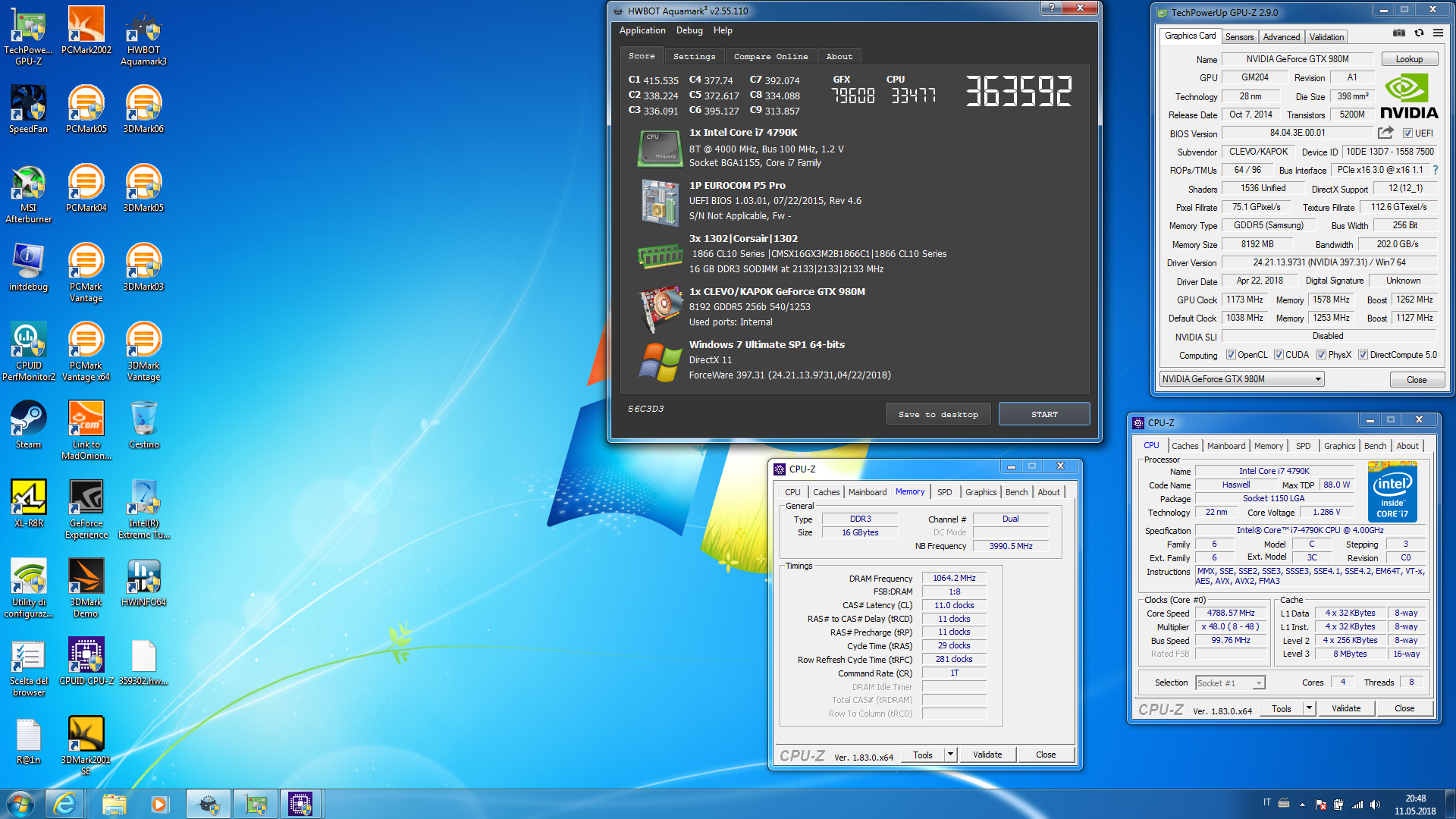
Task: Click Validate in the CPU-Z CPU-tab window
Action: [x=1346, y=708]
